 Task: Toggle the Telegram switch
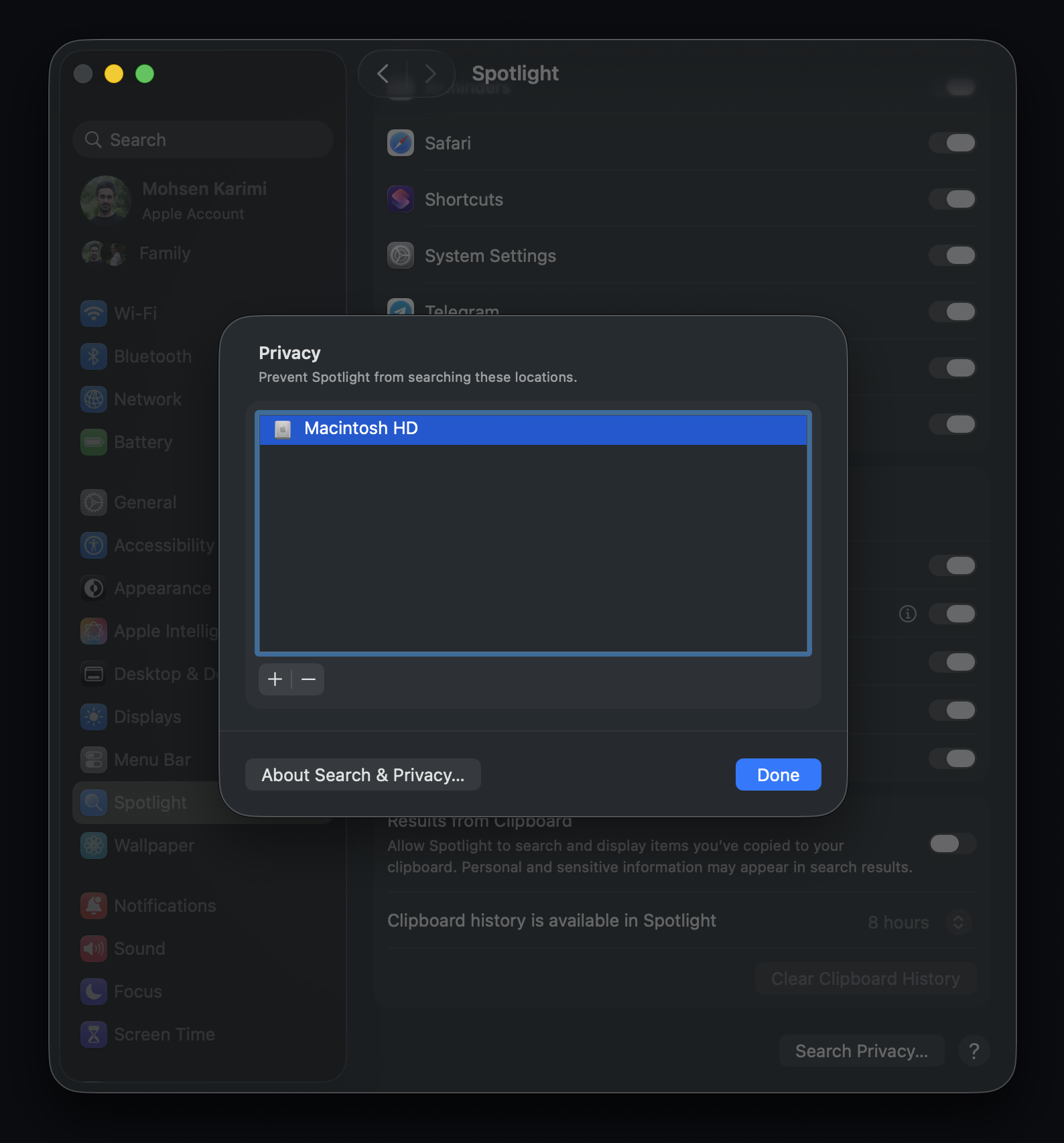[x=952, y=312]
